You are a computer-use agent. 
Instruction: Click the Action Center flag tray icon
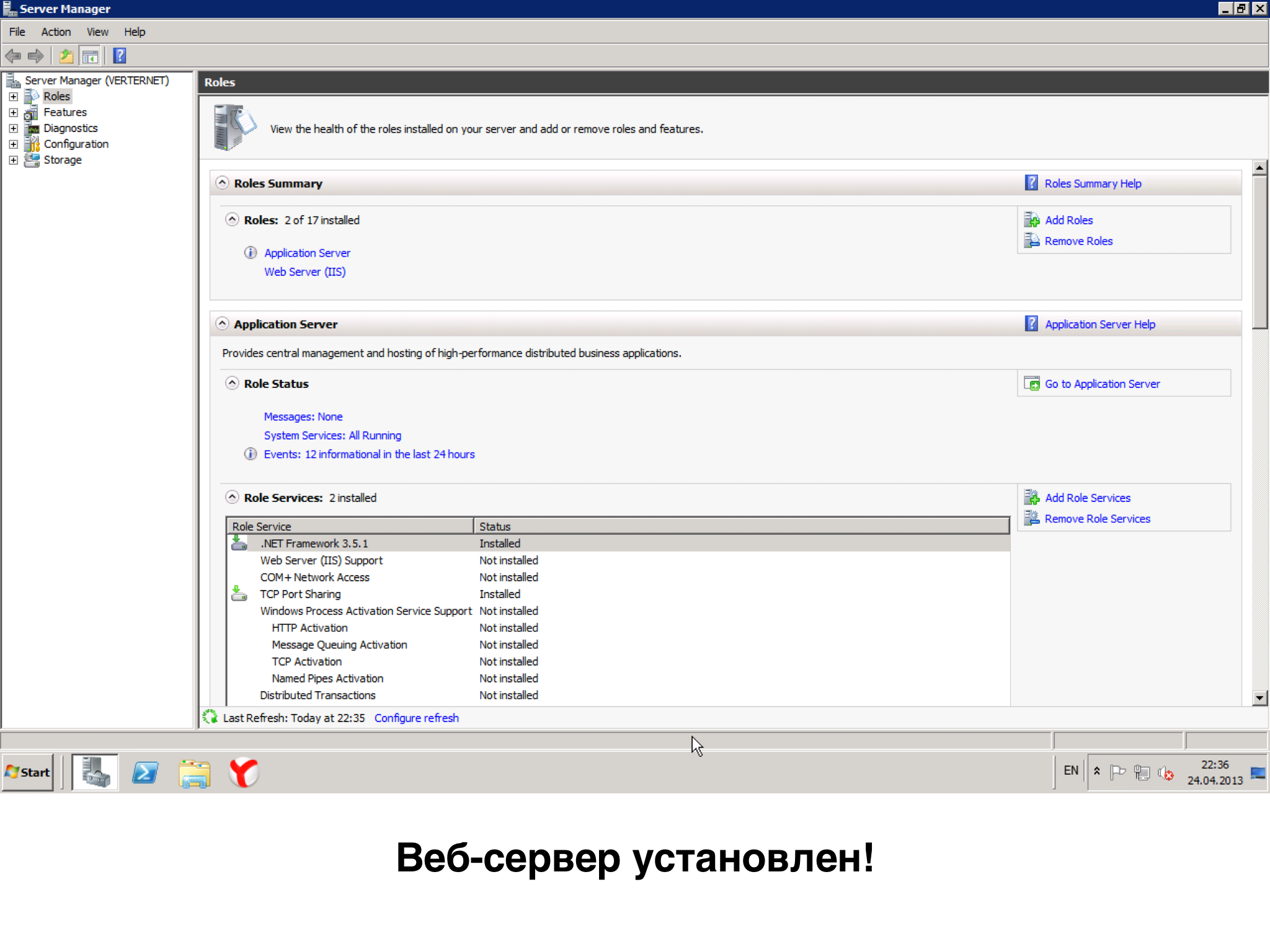pyautogui.click(x=1118, y=772)
